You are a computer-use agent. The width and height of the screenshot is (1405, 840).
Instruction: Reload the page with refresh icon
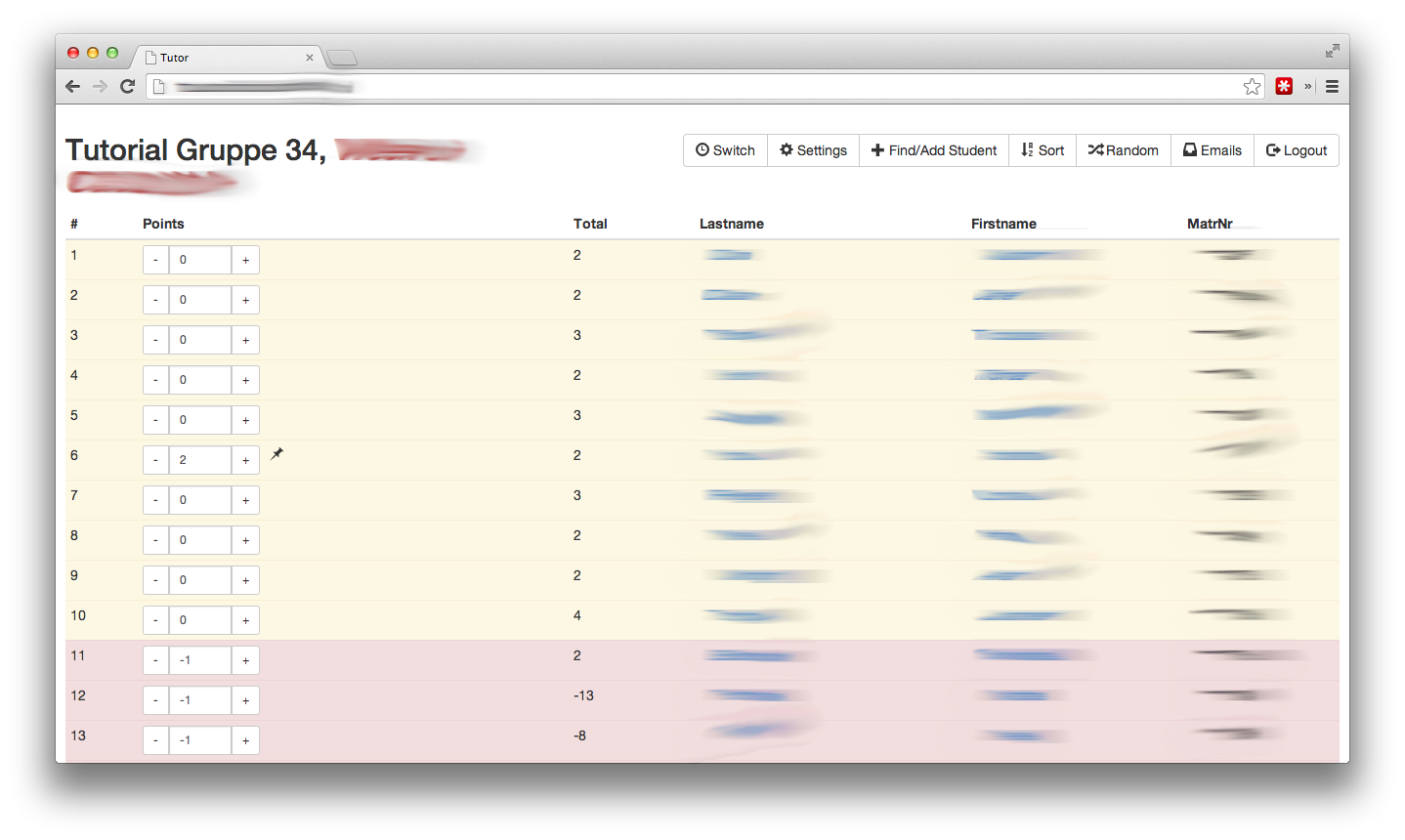pyautogui.click(x=127, y=86)
